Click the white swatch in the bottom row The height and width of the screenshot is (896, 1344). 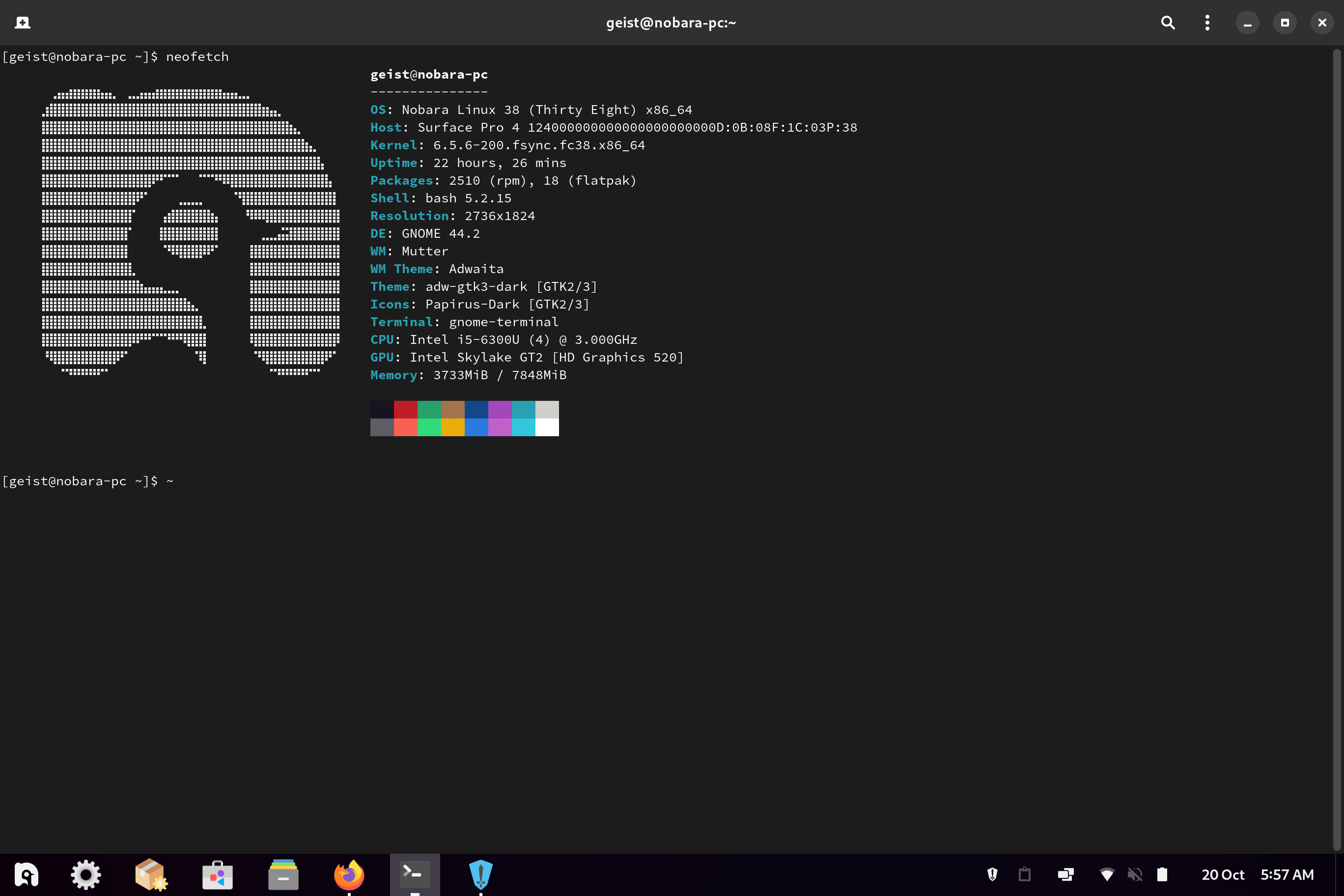pyautogui.click(x=547, y=427)
